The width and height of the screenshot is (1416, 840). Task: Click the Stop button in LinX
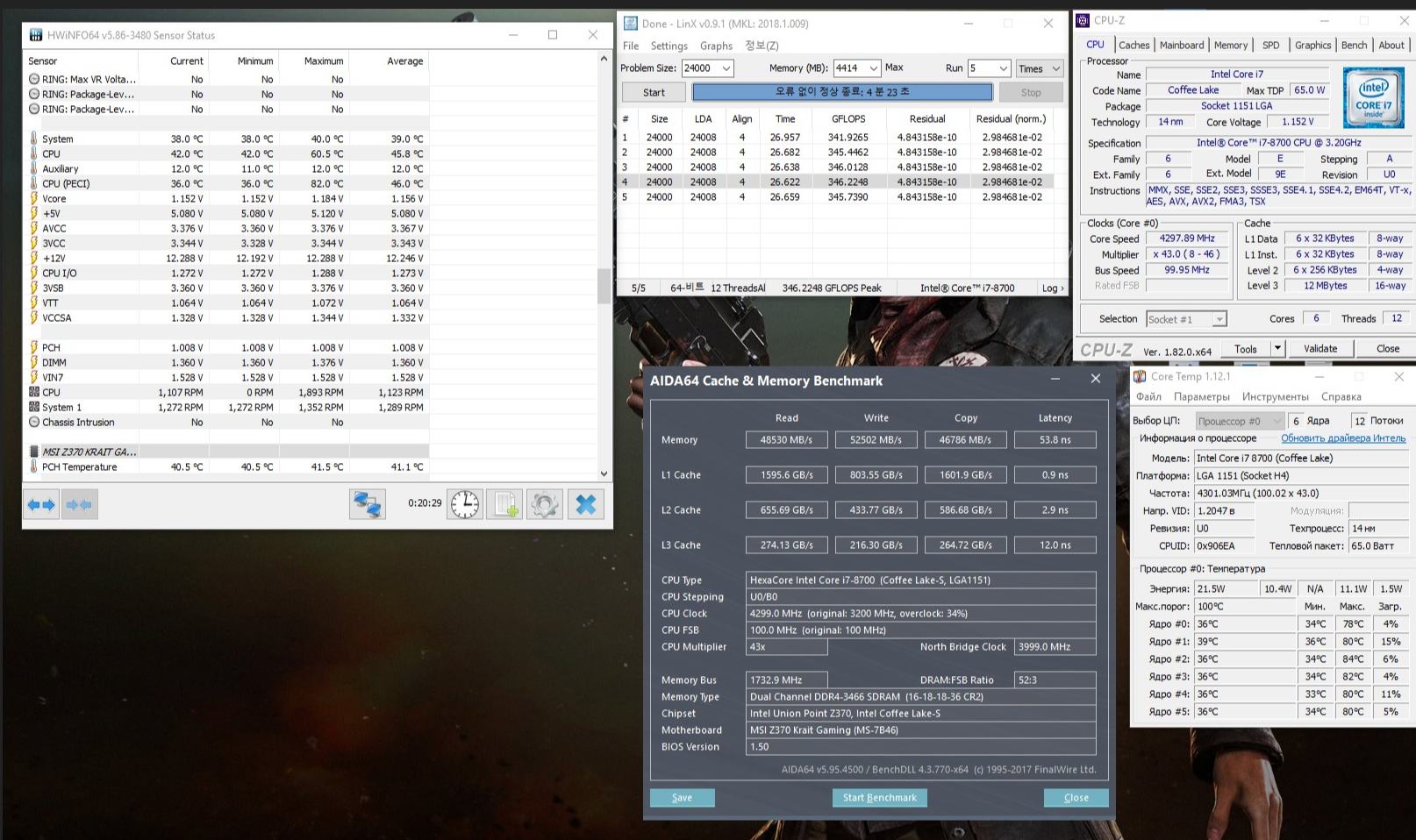click(x=1031, y=92)
